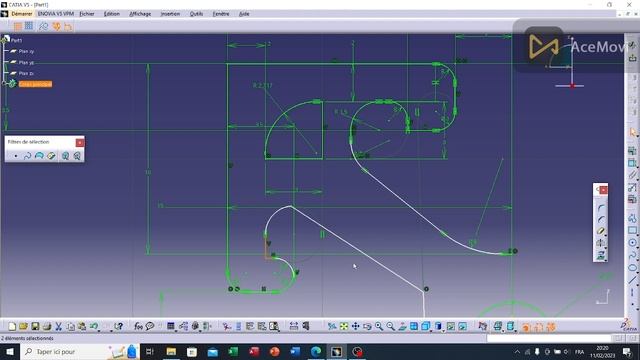Click the Exit Workbench icon on right toolbar
Screen dimensions: 640x360
click(x=632, y=57)
